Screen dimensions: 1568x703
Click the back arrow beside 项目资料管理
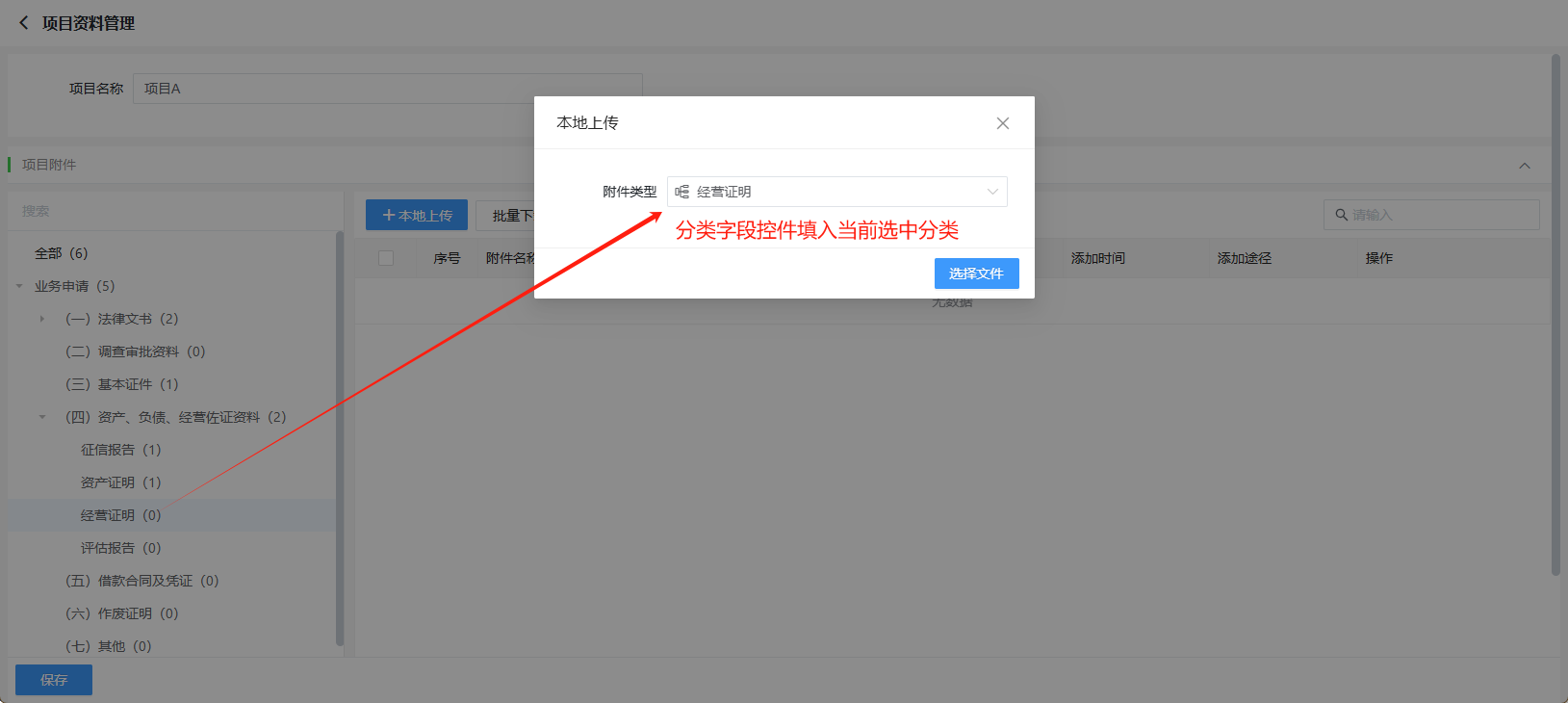click(x=23, y=22)
